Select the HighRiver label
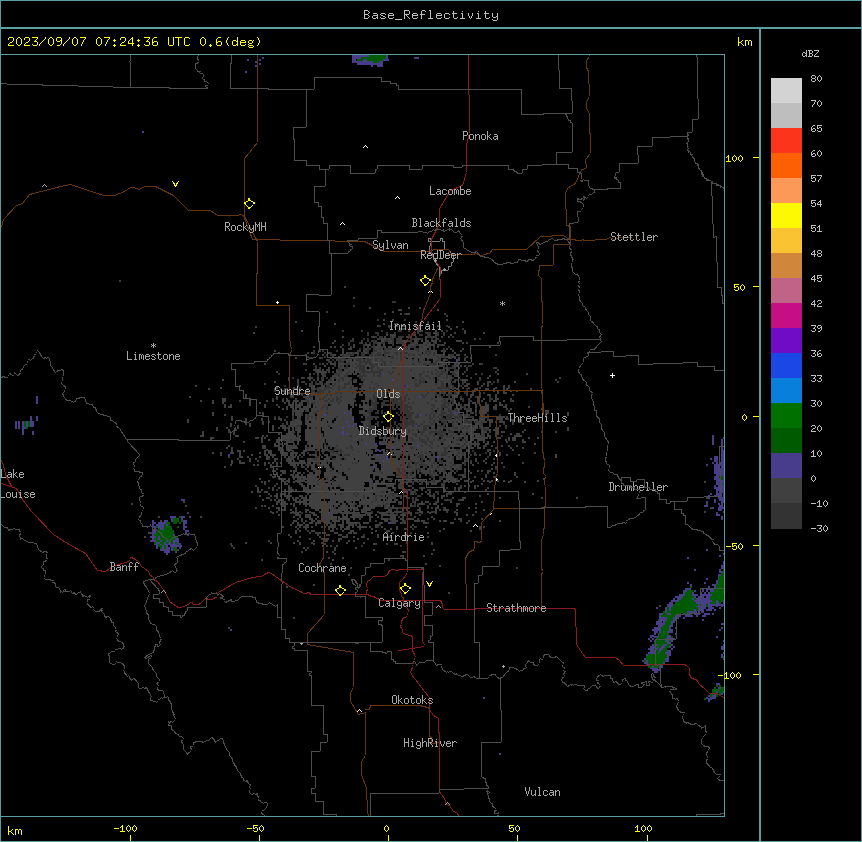The height and width of the screenshot is (842, 862). pos(430,743)
